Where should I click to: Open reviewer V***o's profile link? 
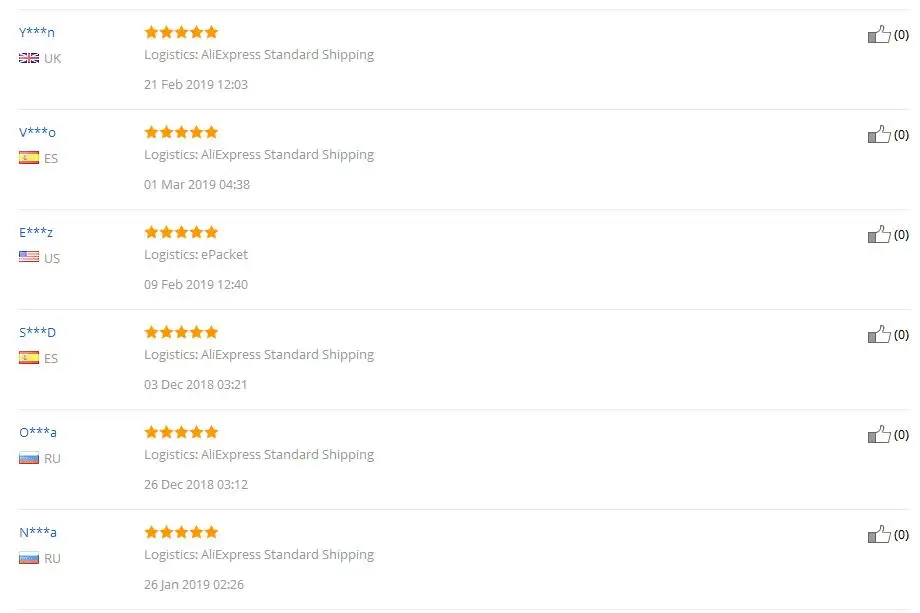37,132
